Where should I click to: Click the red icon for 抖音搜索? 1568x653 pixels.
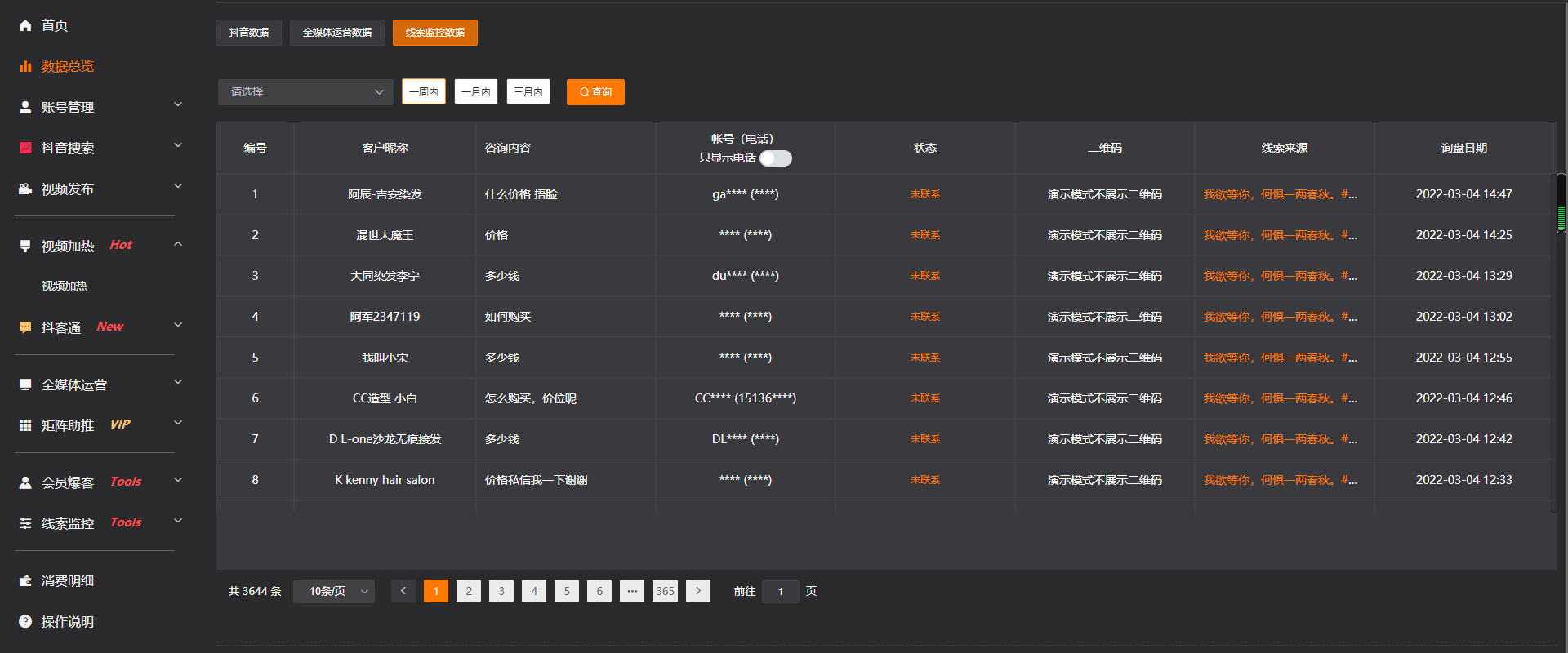[25, 148]
